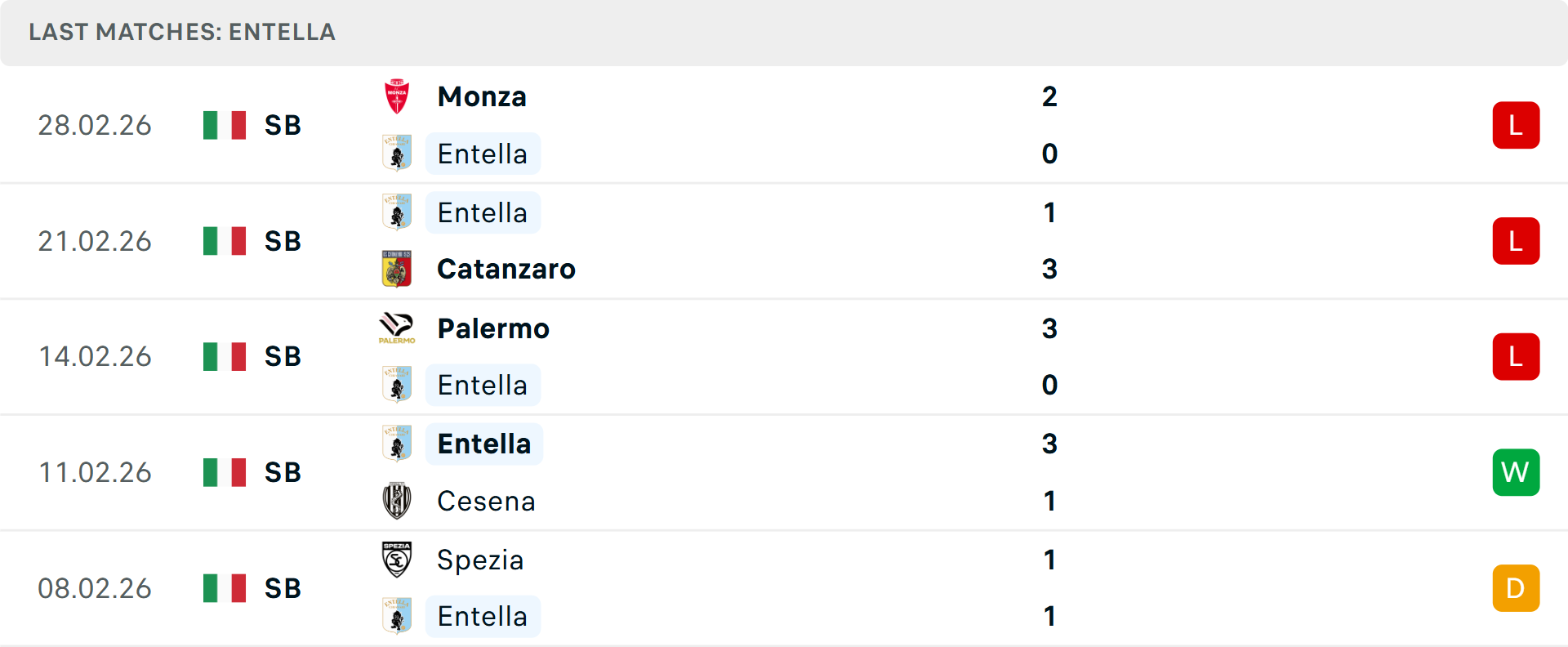Select the SB league label on the Palermo row
The height and width of the screenshot is (647, 1568).
pyautogui.click(x=283, y=356)
